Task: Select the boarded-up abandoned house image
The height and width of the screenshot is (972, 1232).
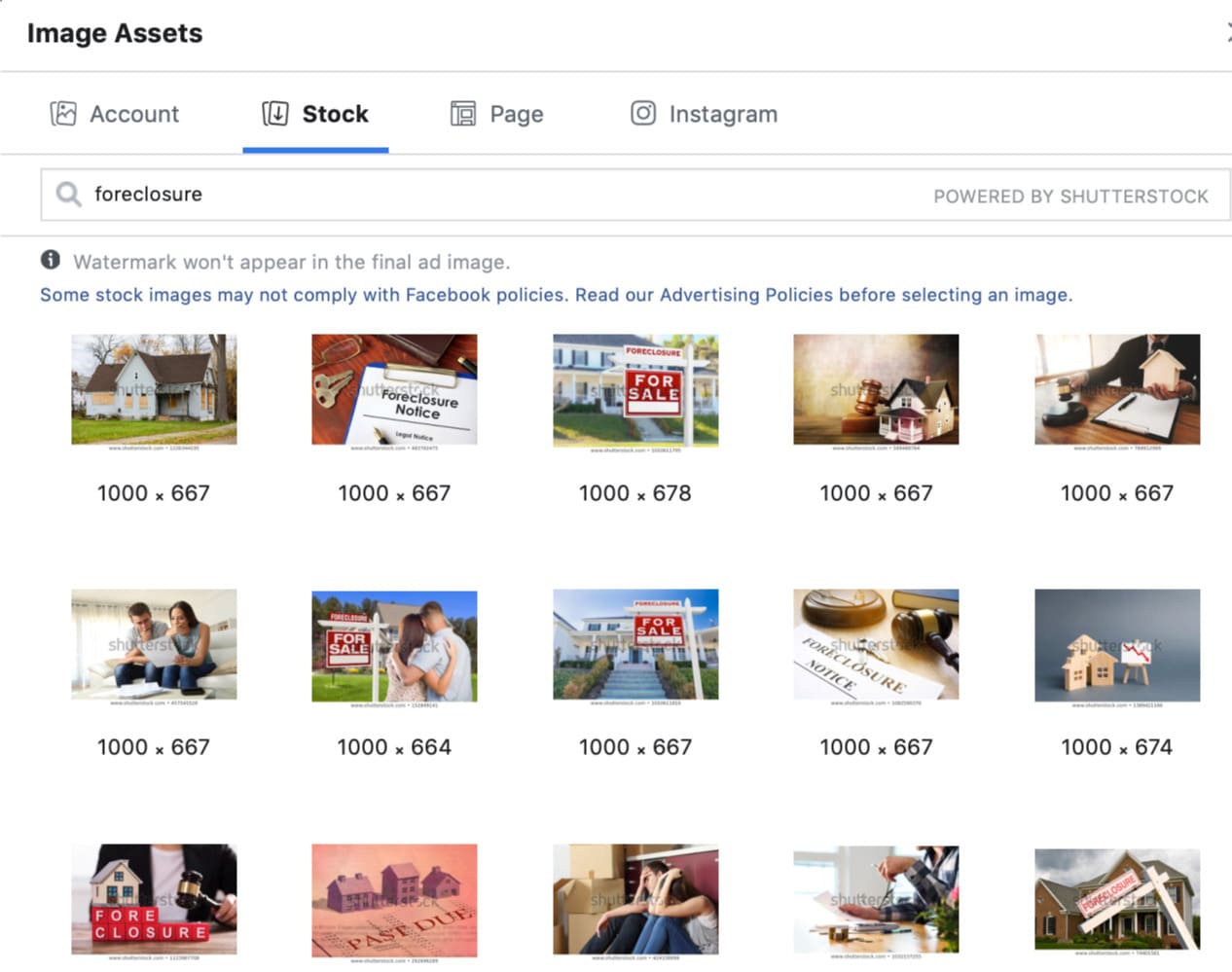Action: pos(153,389)
